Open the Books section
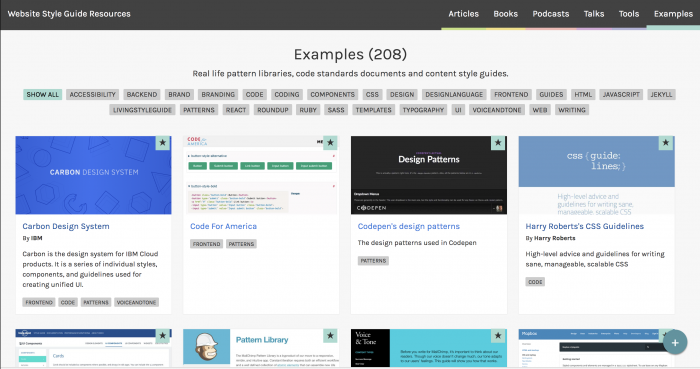 coord(505,14)
